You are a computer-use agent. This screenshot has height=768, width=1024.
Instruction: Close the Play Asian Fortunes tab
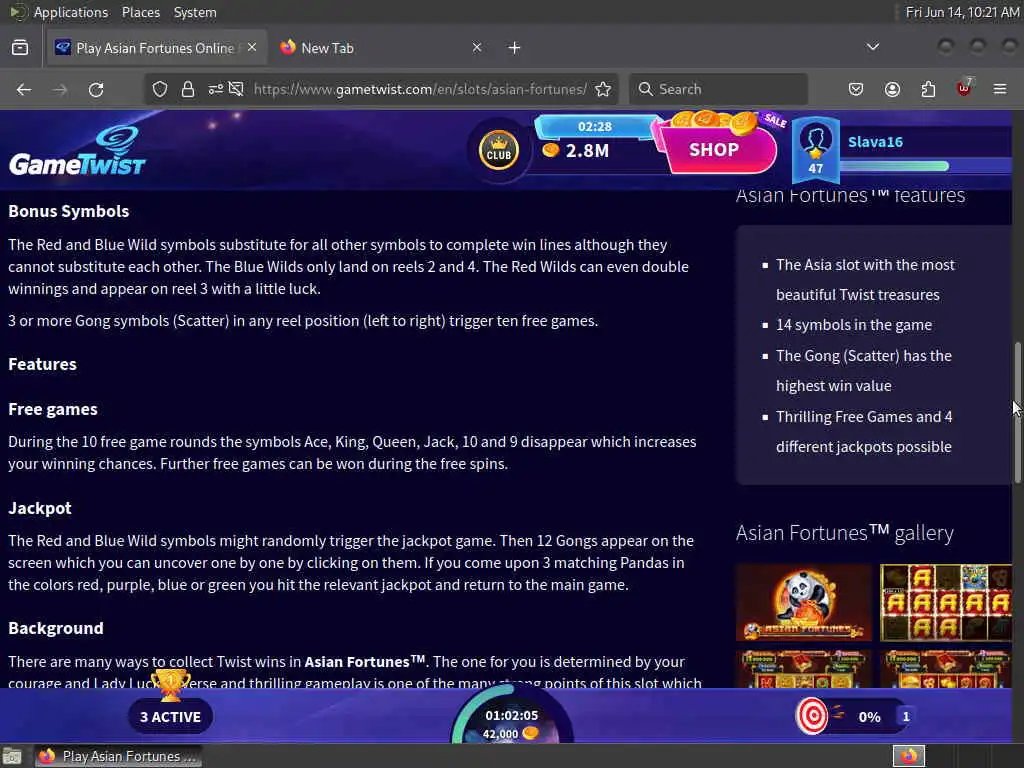click(x=252, y=48)
